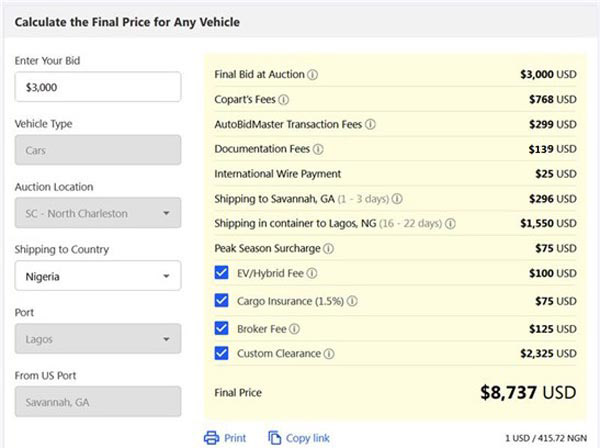
Task: Click the From US Port field
Action: [x=98, y=402]
